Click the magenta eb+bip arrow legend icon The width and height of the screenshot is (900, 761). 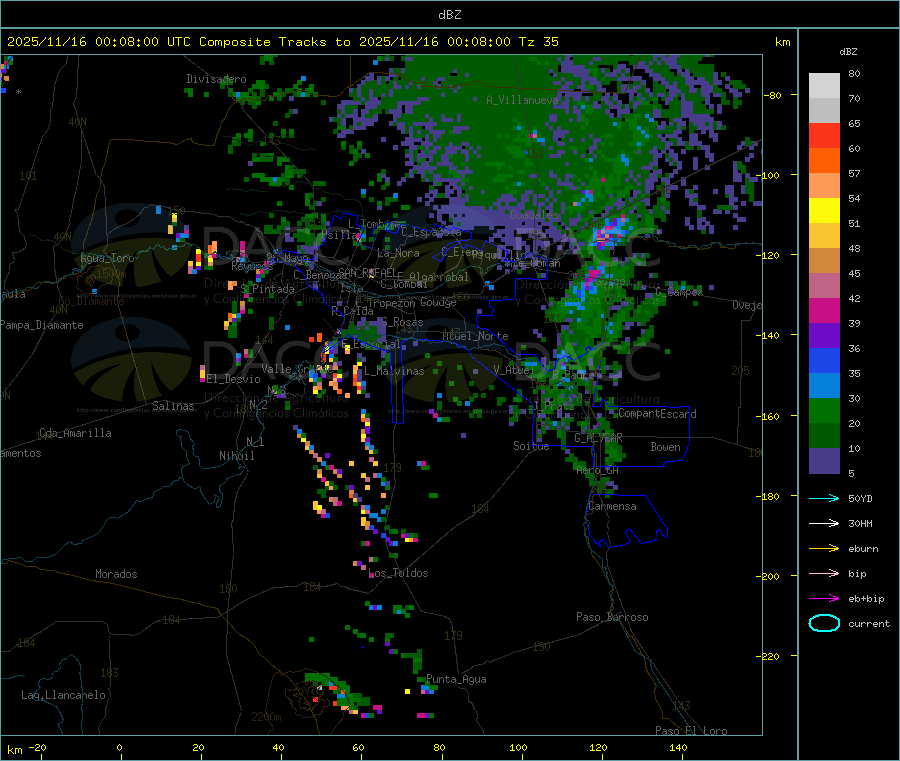tap(824, 598)
